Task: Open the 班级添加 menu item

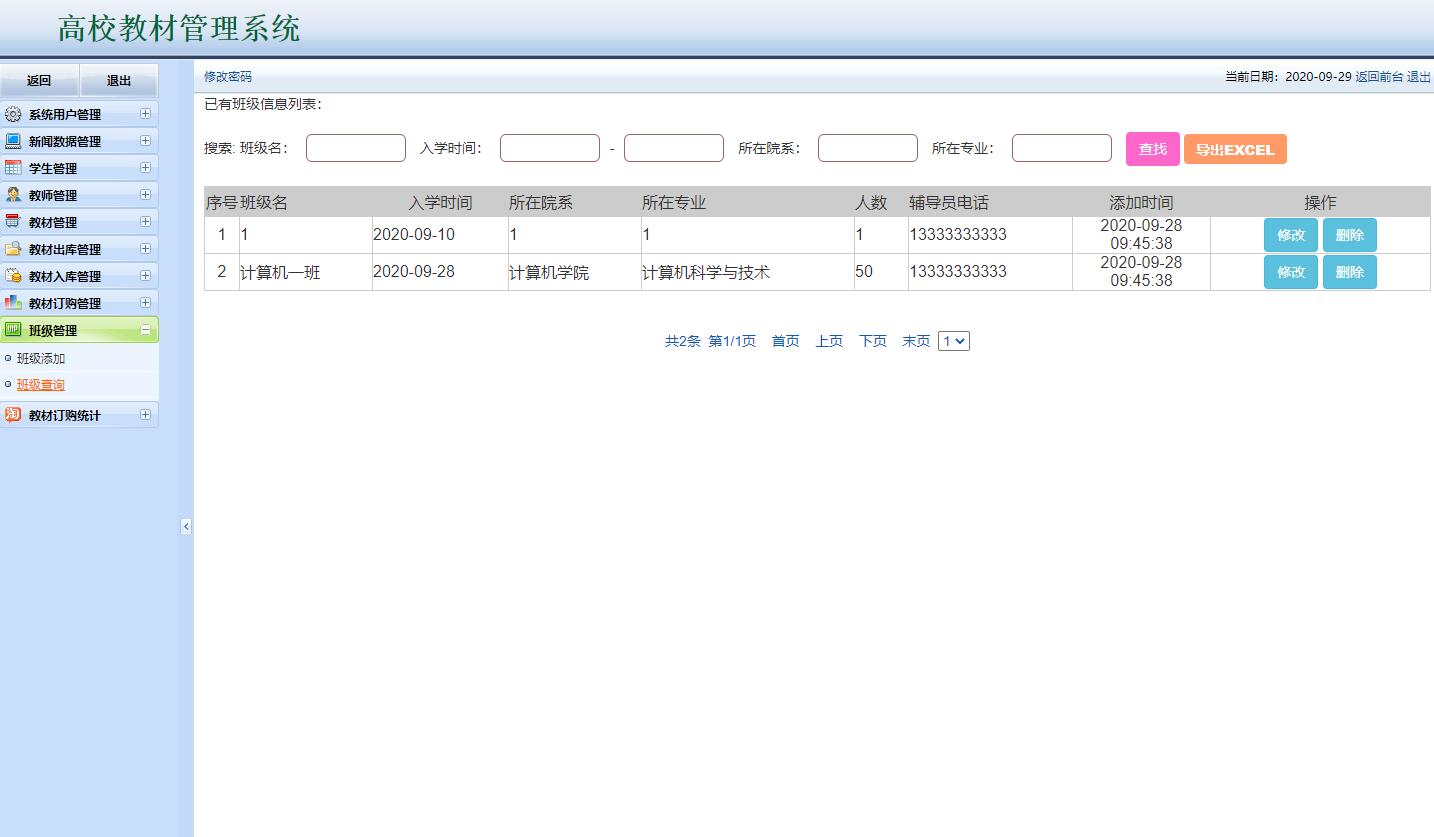Action: pos(40,358)
